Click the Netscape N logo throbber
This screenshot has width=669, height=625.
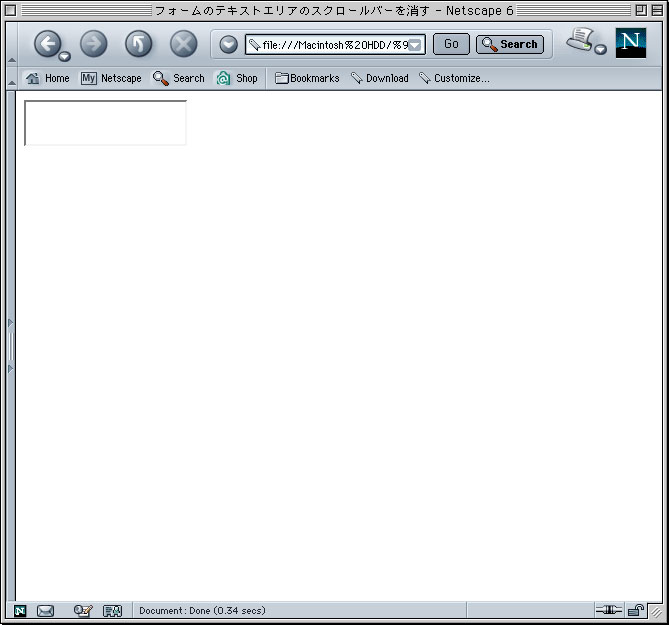(x=631, y=43)
